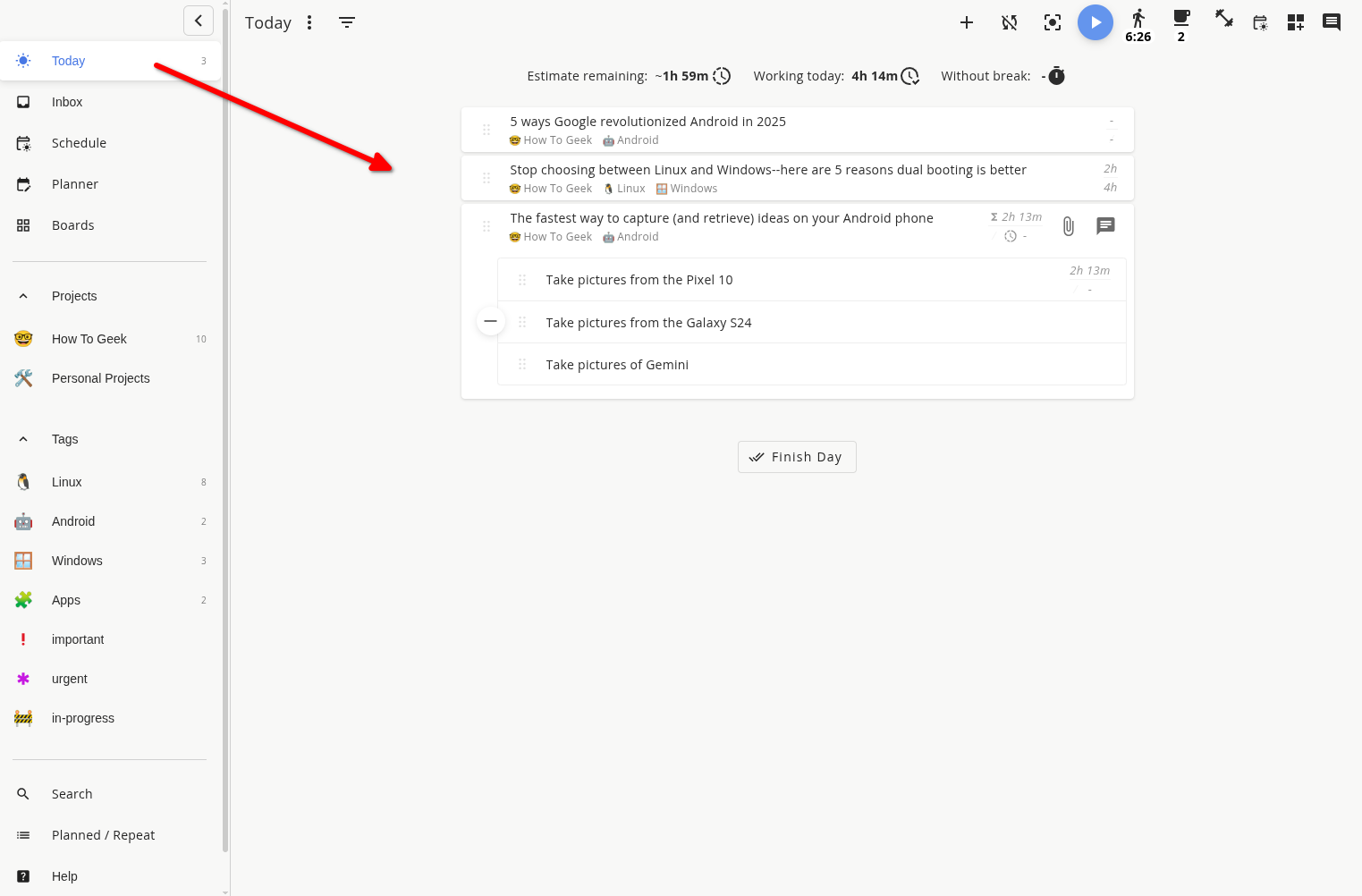Select the in-progress tag
Screen dimensions: 1362x896
(111, 718)
